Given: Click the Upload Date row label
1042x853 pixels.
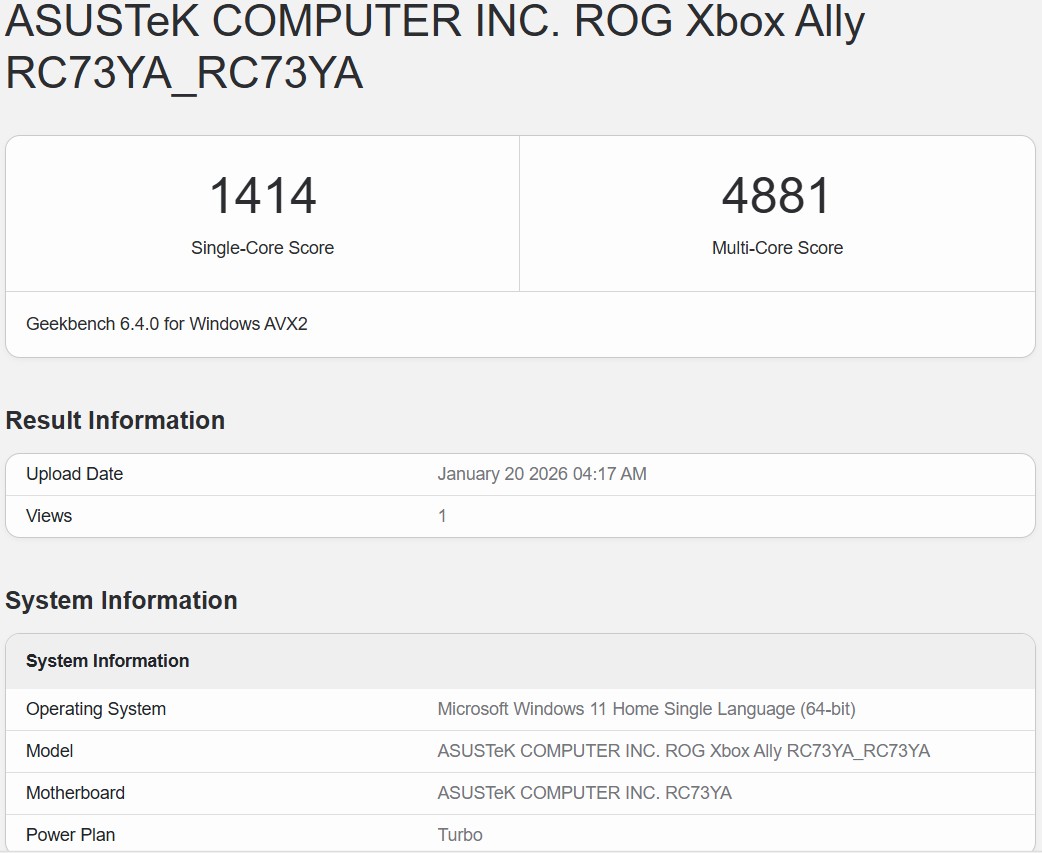Looking at the screenshot, I should (x=75, y=474).
